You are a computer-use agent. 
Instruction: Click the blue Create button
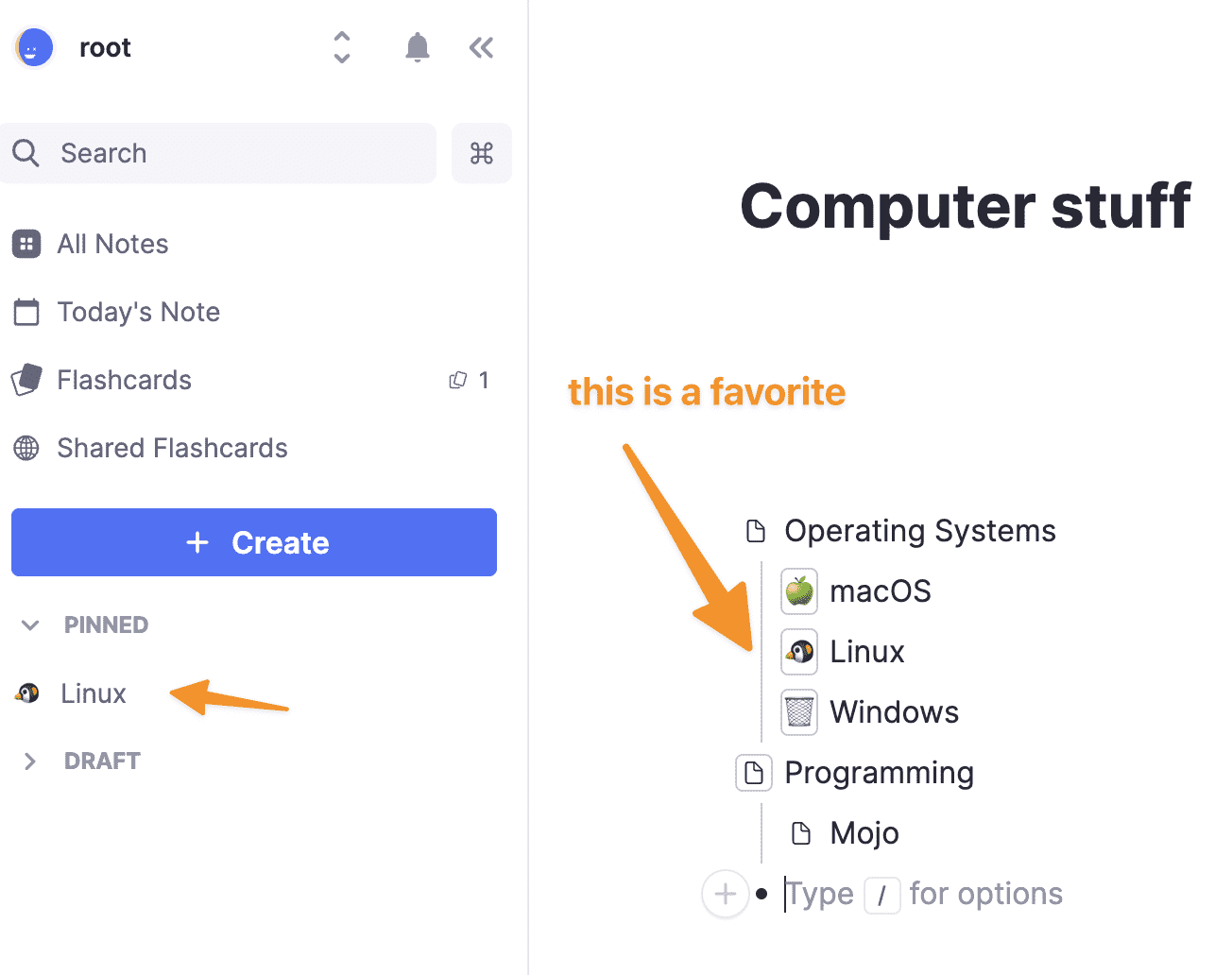pos(254,542)
